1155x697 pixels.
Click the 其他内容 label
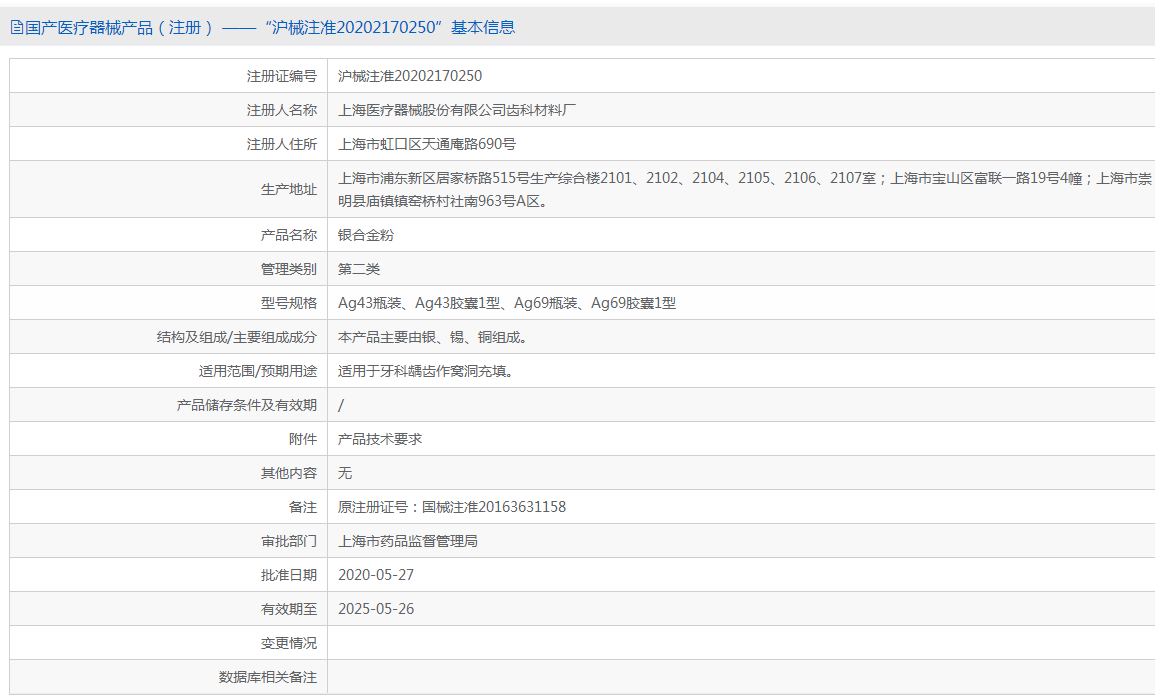[289, 473]
